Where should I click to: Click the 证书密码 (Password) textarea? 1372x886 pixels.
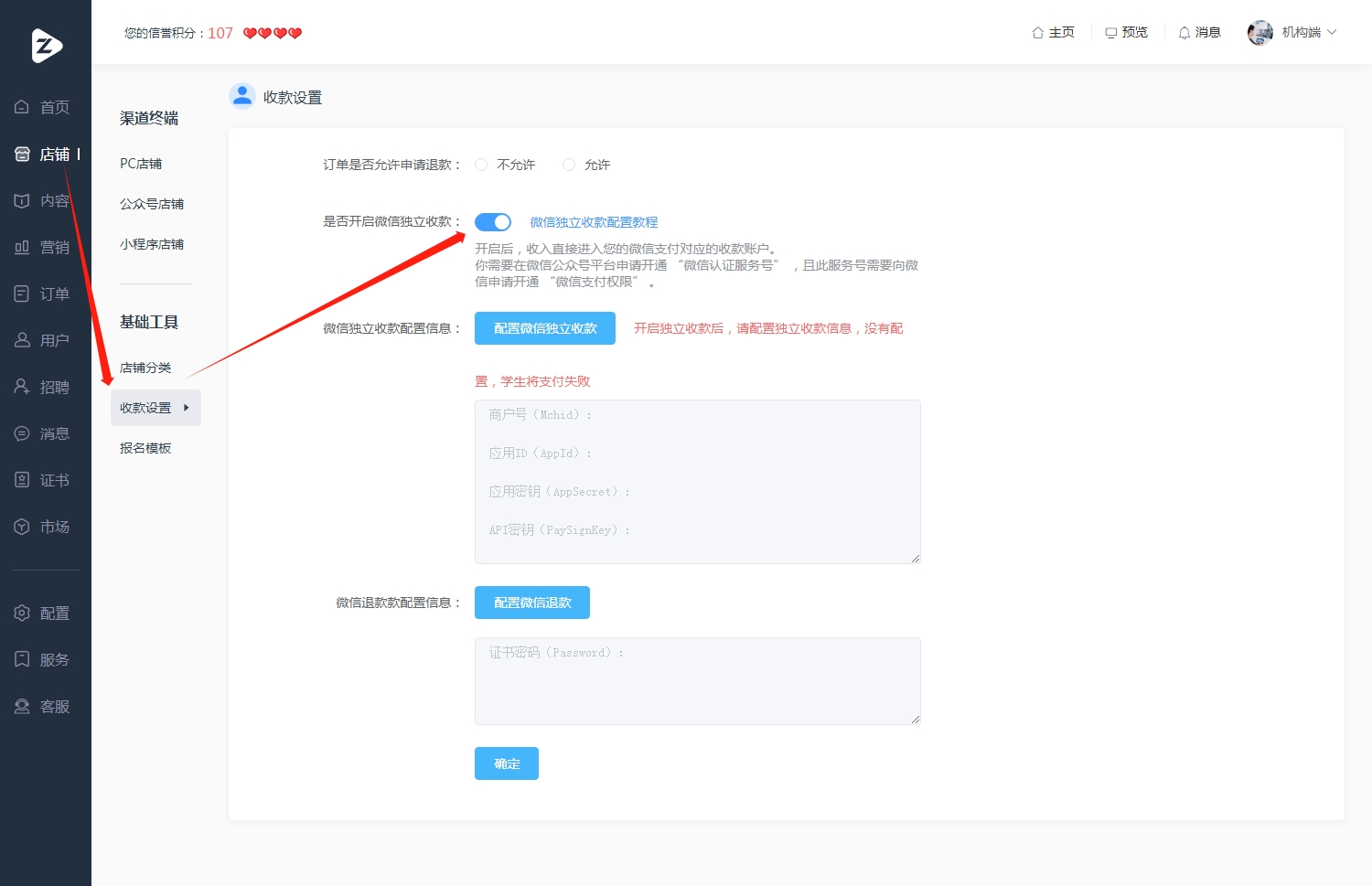pos(698,681)
